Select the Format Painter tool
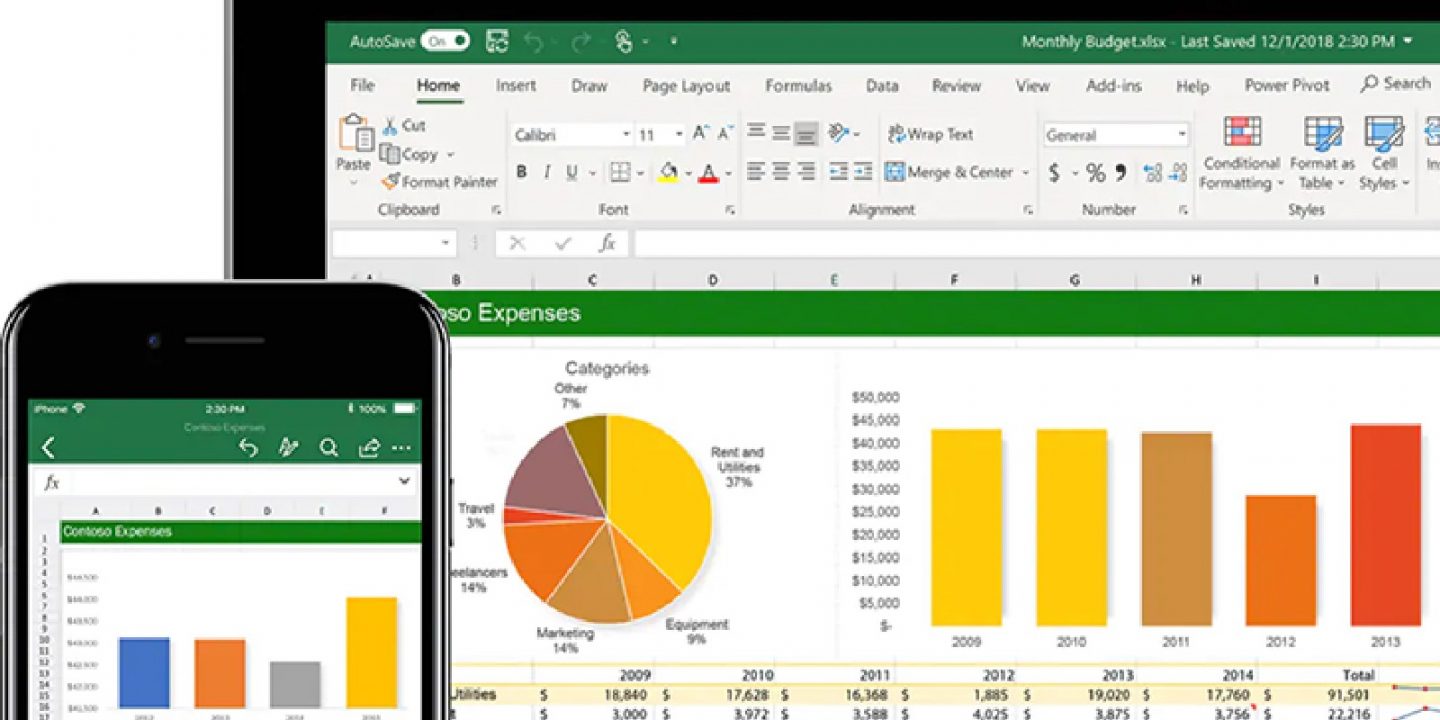Viewport: 1440px width, 720px height. pos(439,182)
